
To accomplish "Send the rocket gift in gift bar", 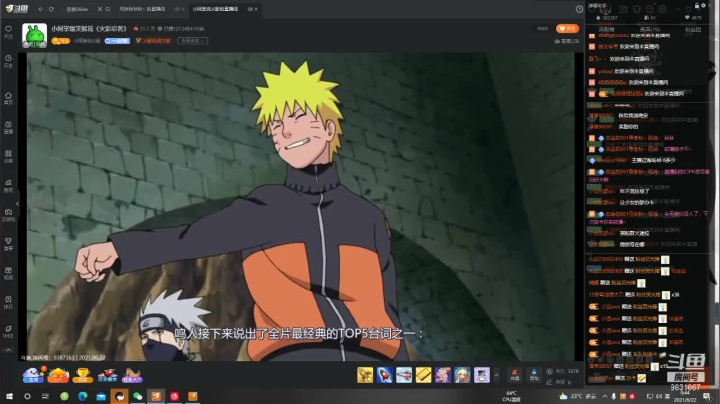I will click(384, 375).
